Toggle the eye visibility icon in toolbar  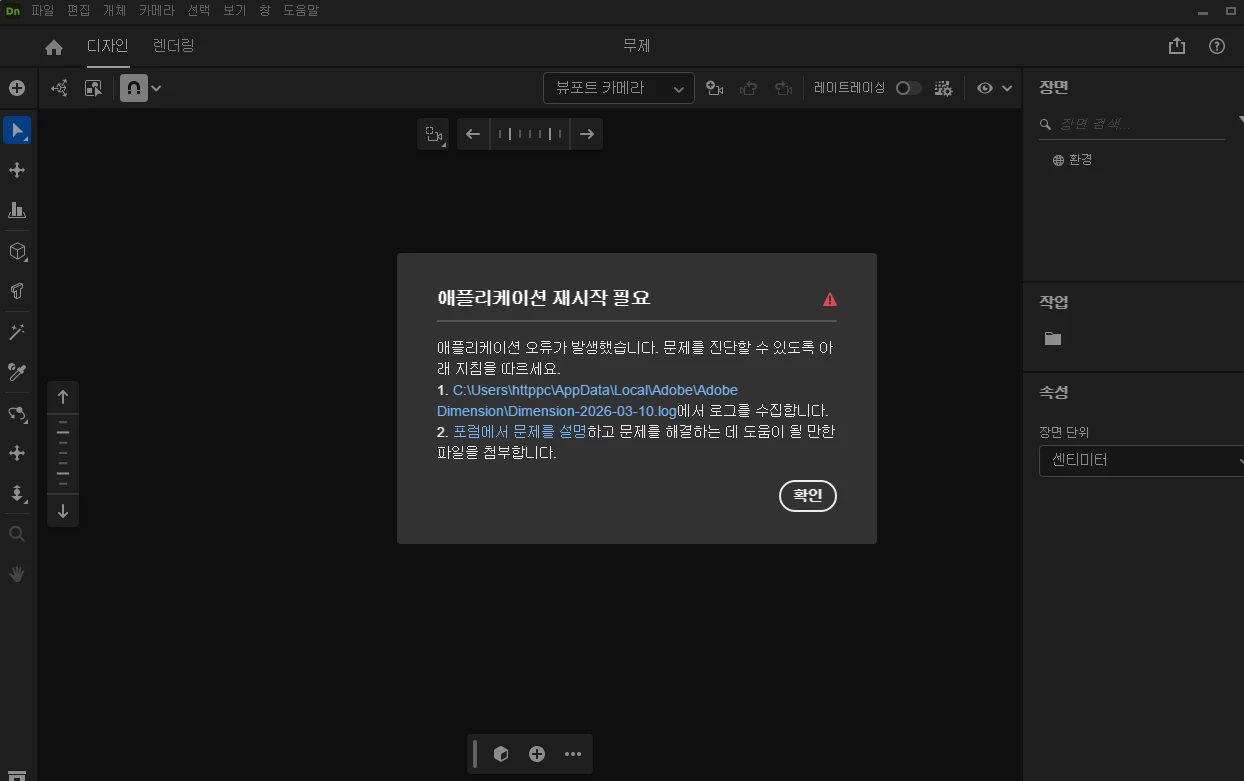click(985, 88)
